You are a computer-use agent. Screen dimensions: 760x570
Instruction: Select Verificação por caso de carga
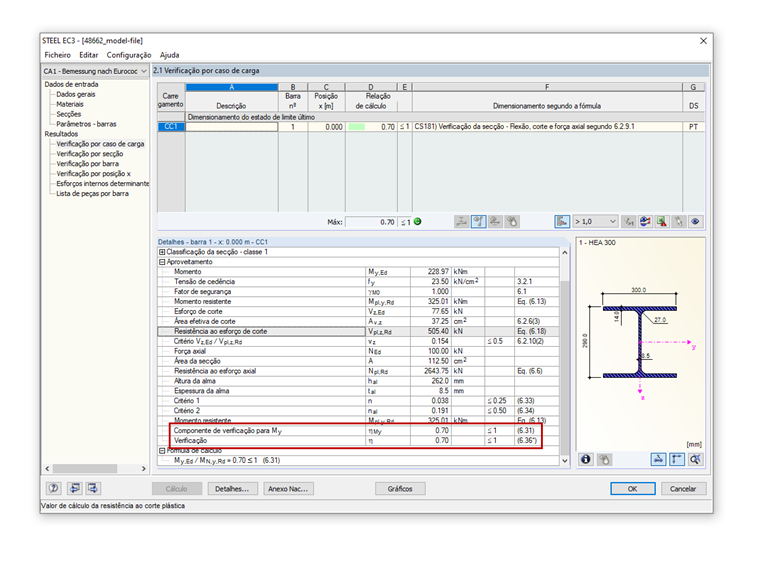pos(100,144)
